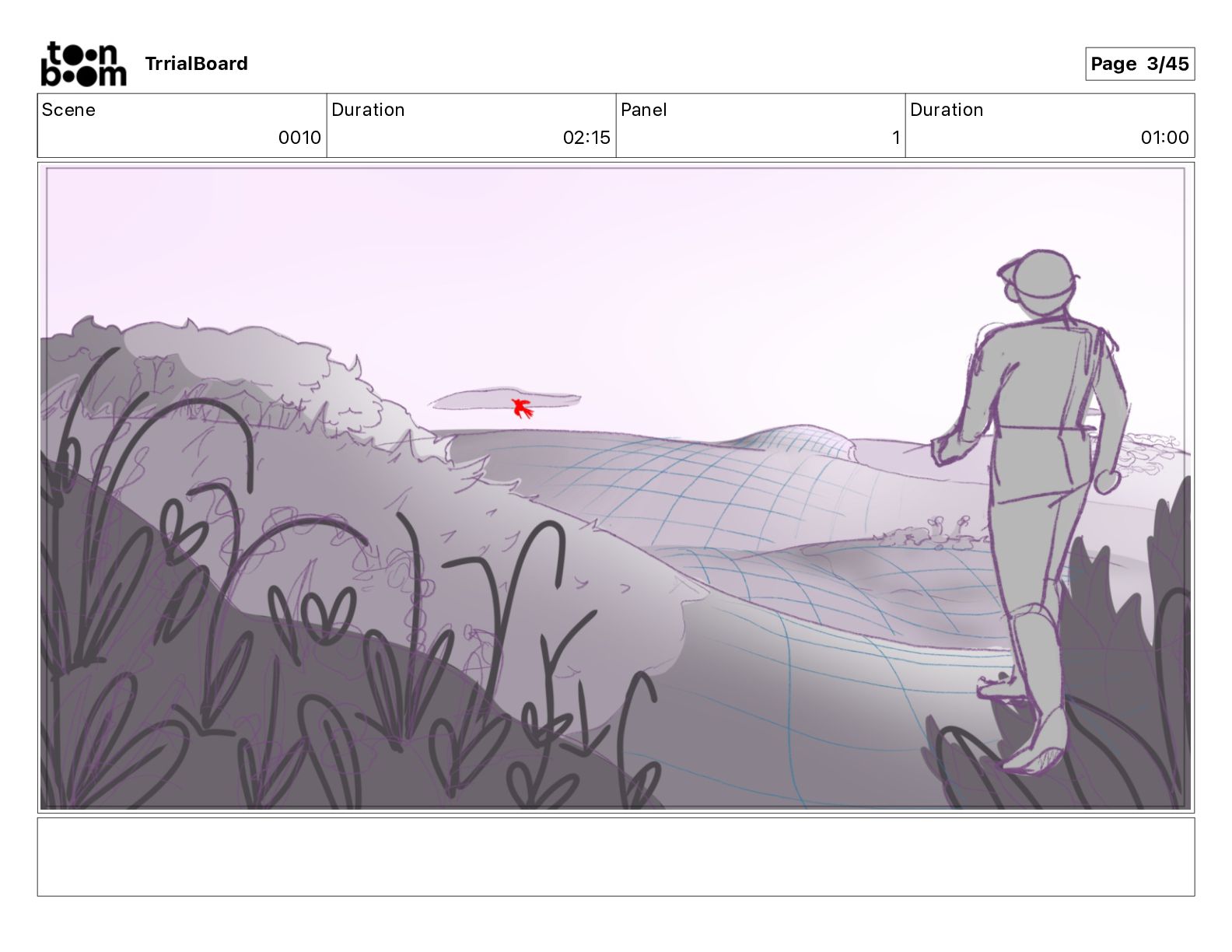Viewport: 1232px width, 952px height.
Task: Click the empty notes box below panel
Action: pos(616,856)
